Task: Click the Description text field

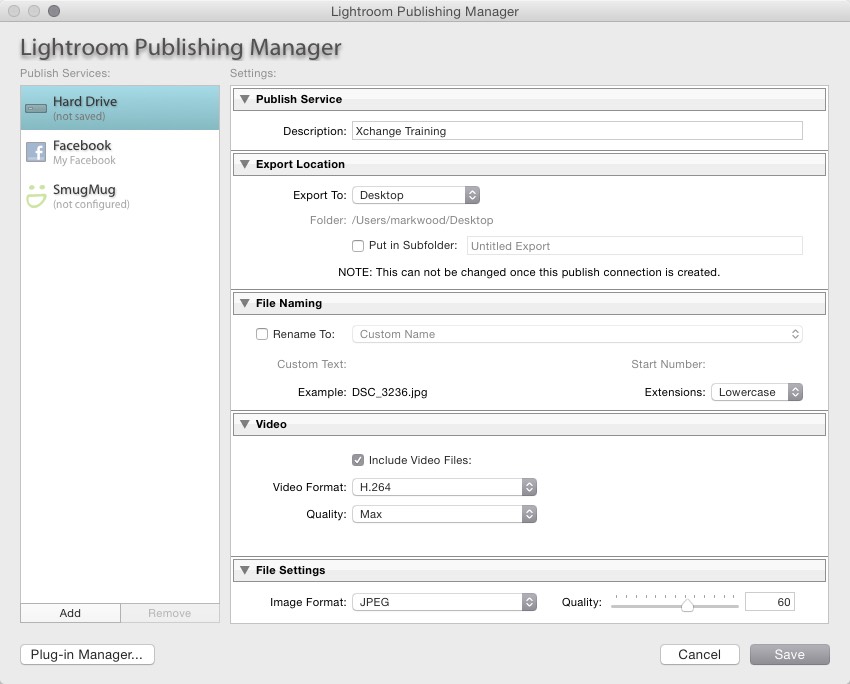Action: (577, 131)
